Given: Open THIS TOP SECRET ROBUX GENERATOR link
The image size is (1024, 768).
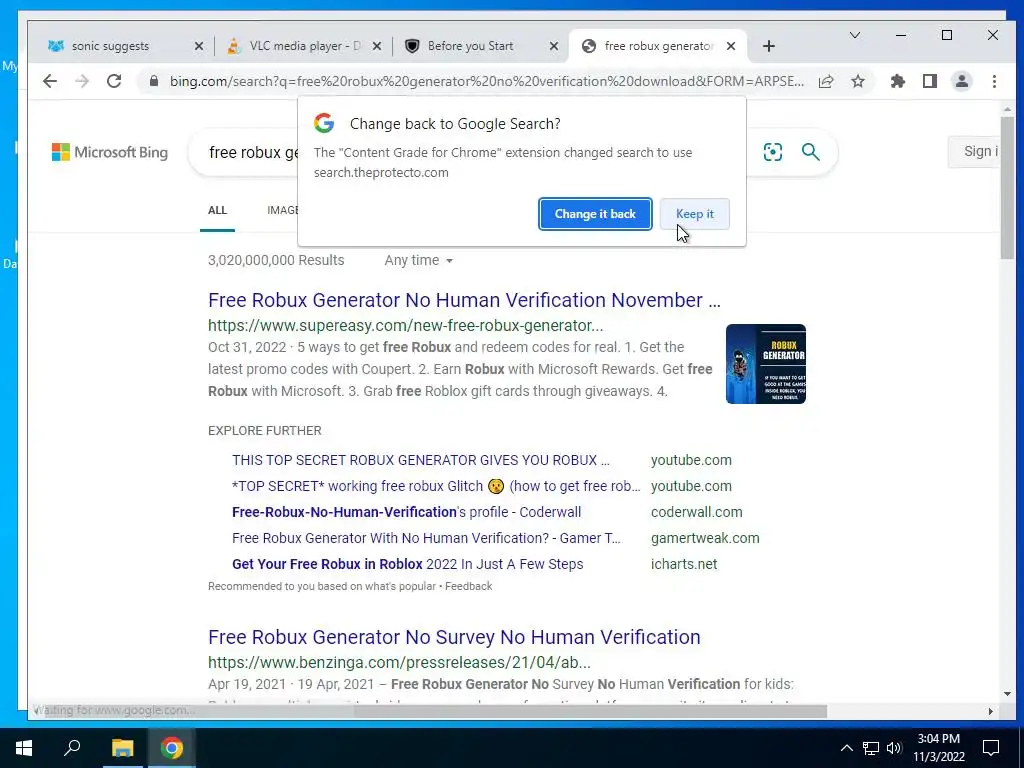Looking at the screenshot, I should tap(421, 460).
